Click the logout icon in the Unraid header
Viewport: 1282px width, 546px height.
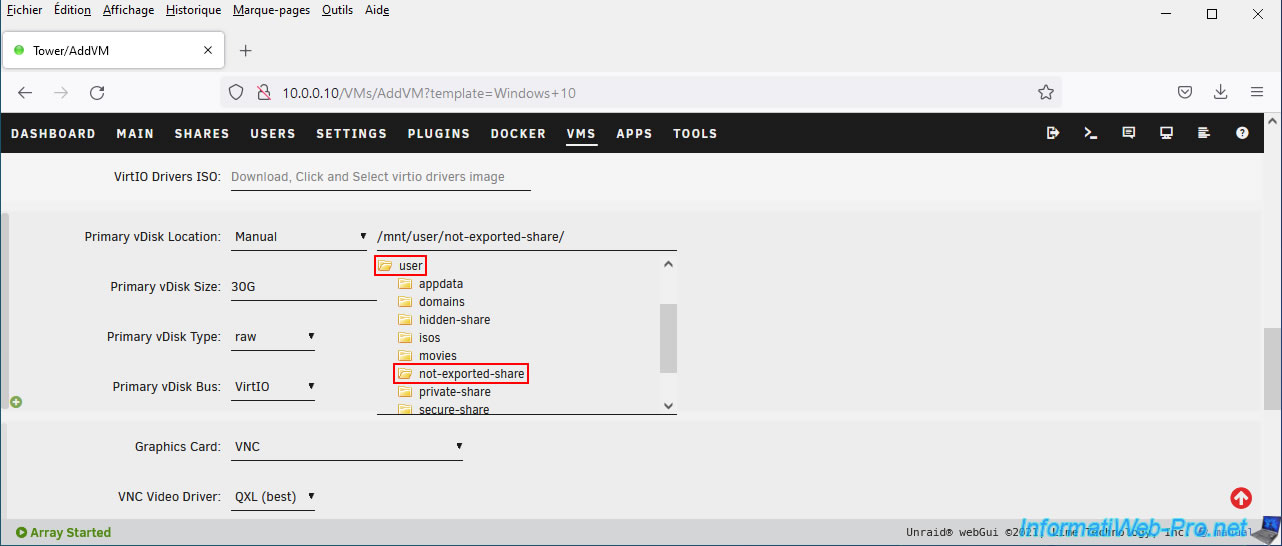click(x=1053, y=133)
